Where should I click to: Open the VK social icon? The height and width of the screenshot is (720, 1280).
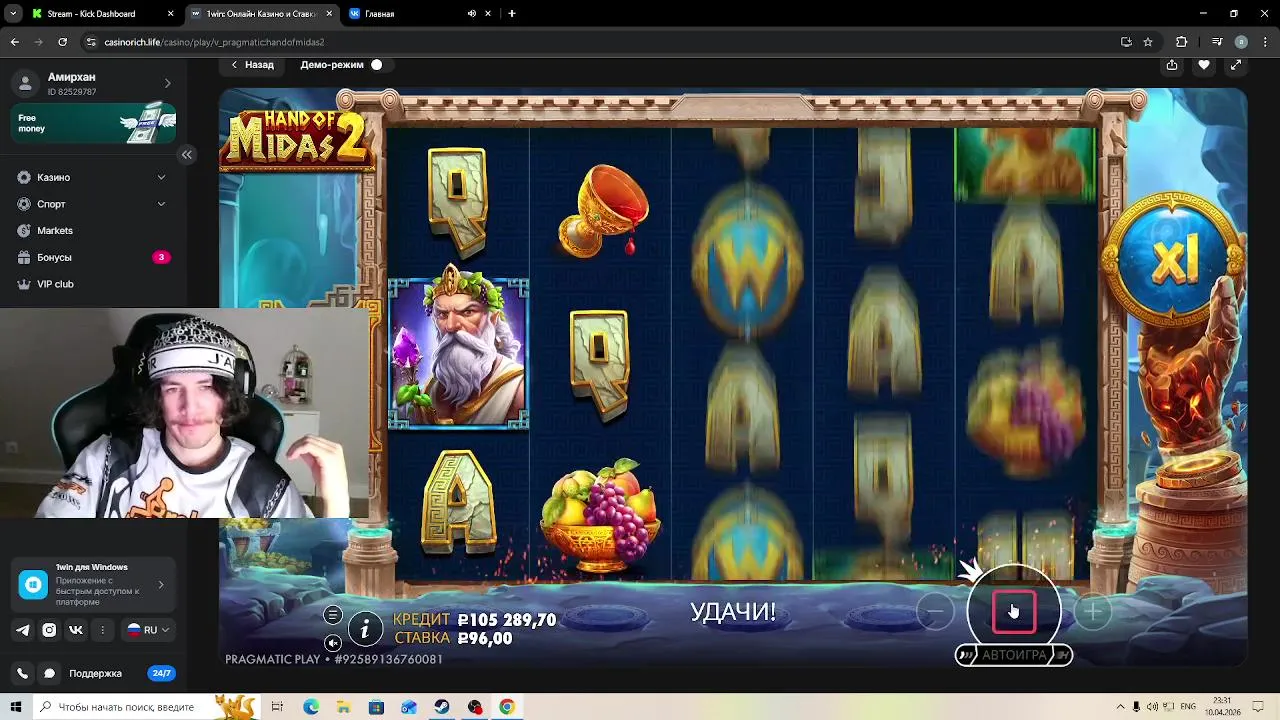pos(76,630)
